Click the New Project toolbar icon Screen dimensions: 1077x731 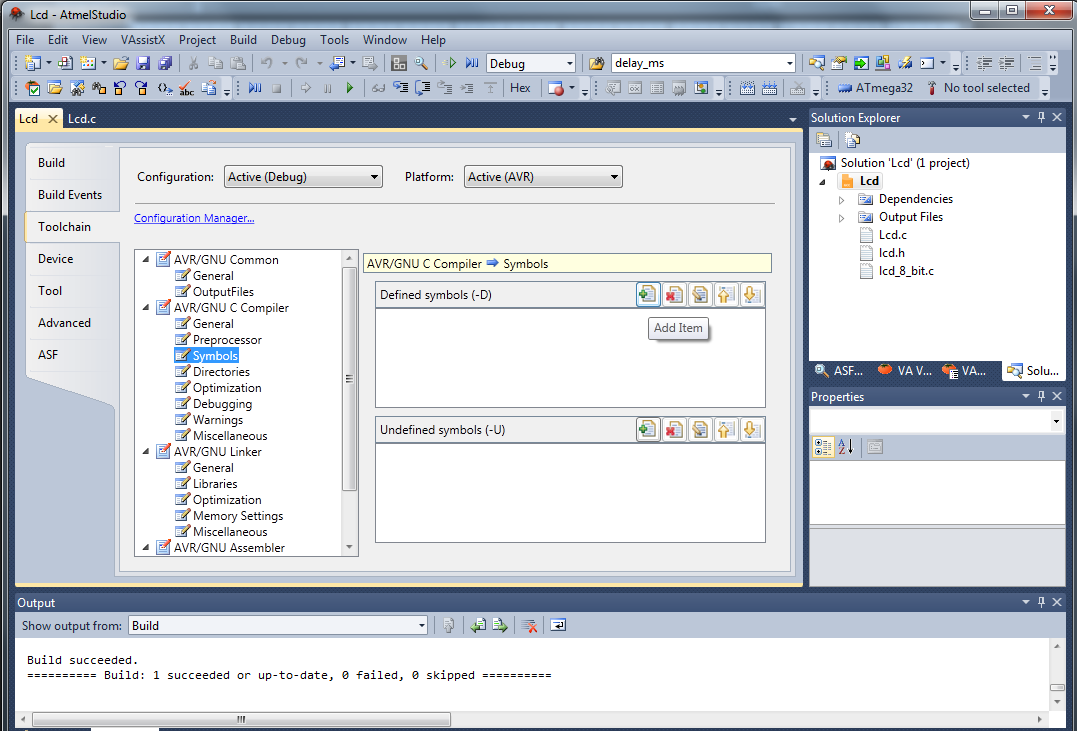pyautogui.click(x=32, y=63)
